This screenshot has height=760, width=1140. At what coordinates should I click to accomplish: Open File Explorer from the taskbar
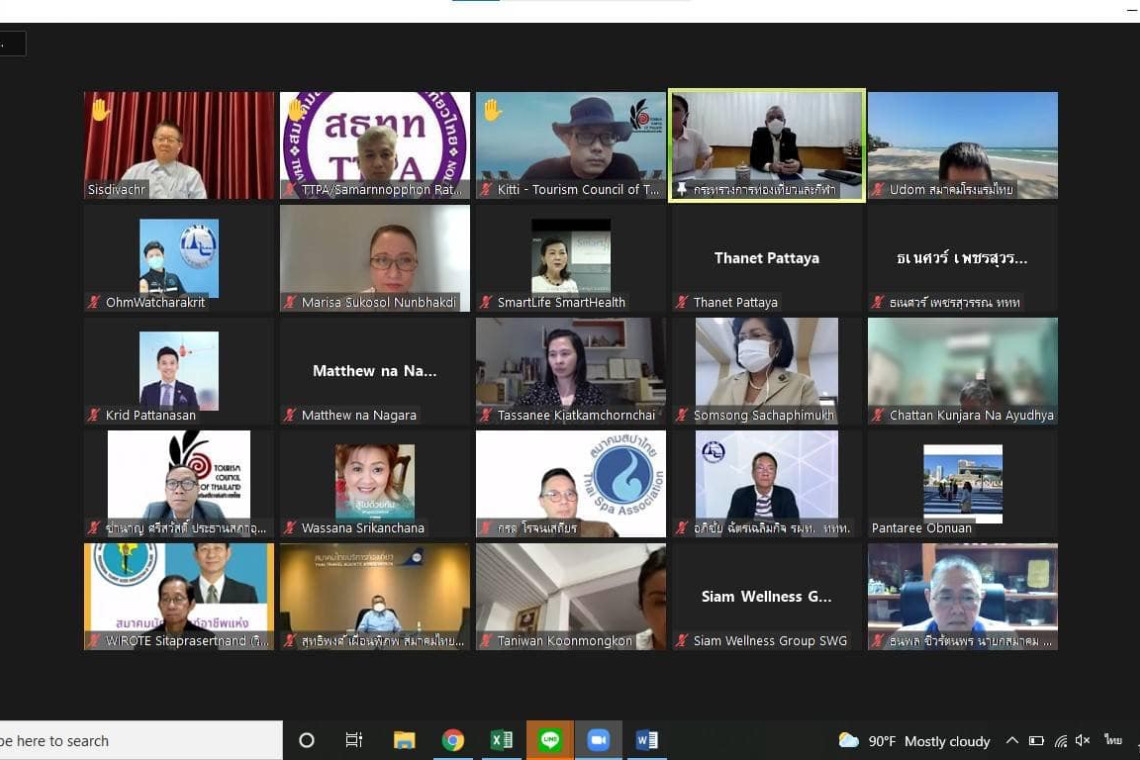click(404, 741)
